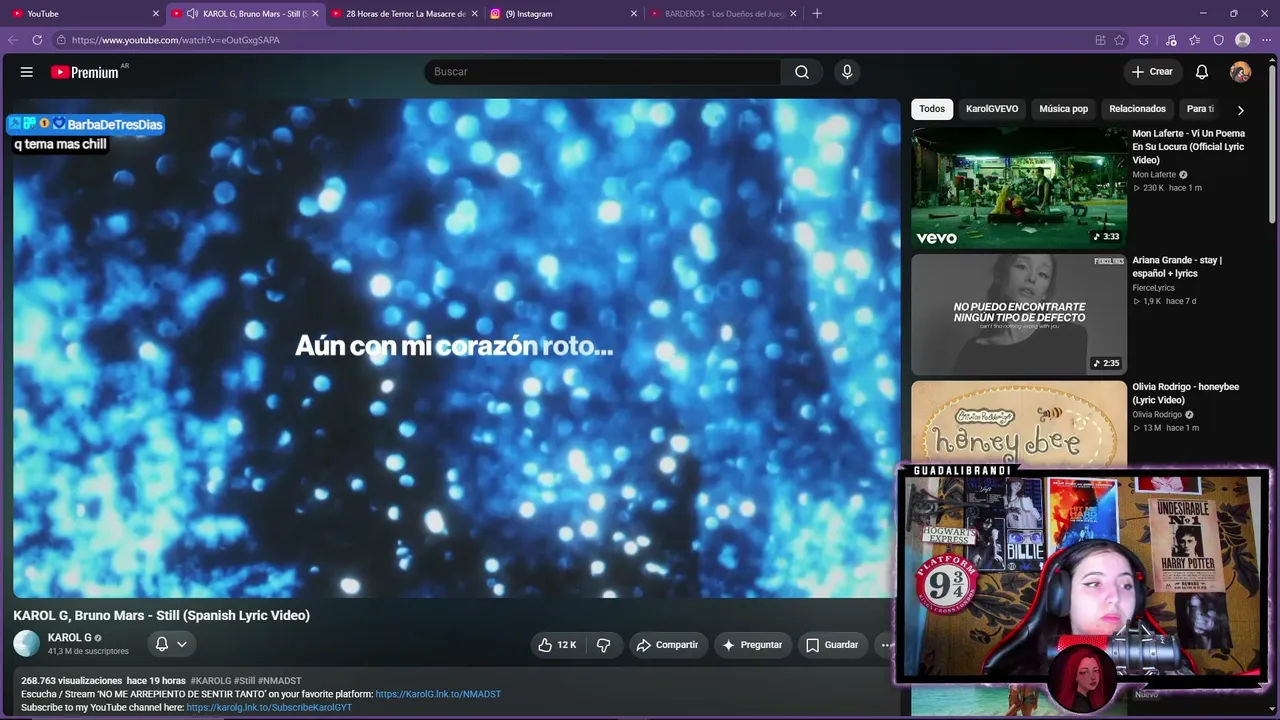Expand KAROL G subscription notification dropdown
The image size is (1280, 720).
click(x=171, y=644)
